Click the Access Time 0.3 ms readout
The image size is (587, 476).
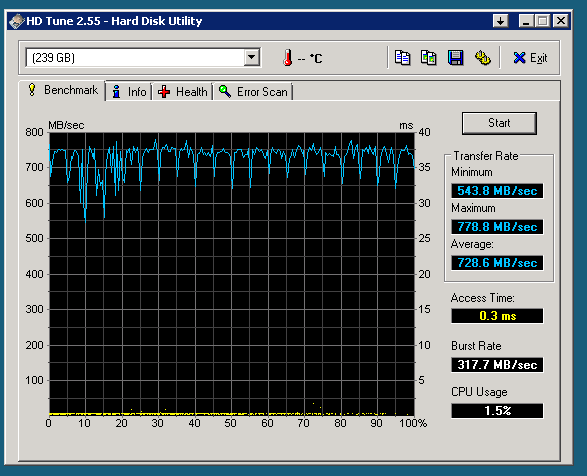coord(497,316)
